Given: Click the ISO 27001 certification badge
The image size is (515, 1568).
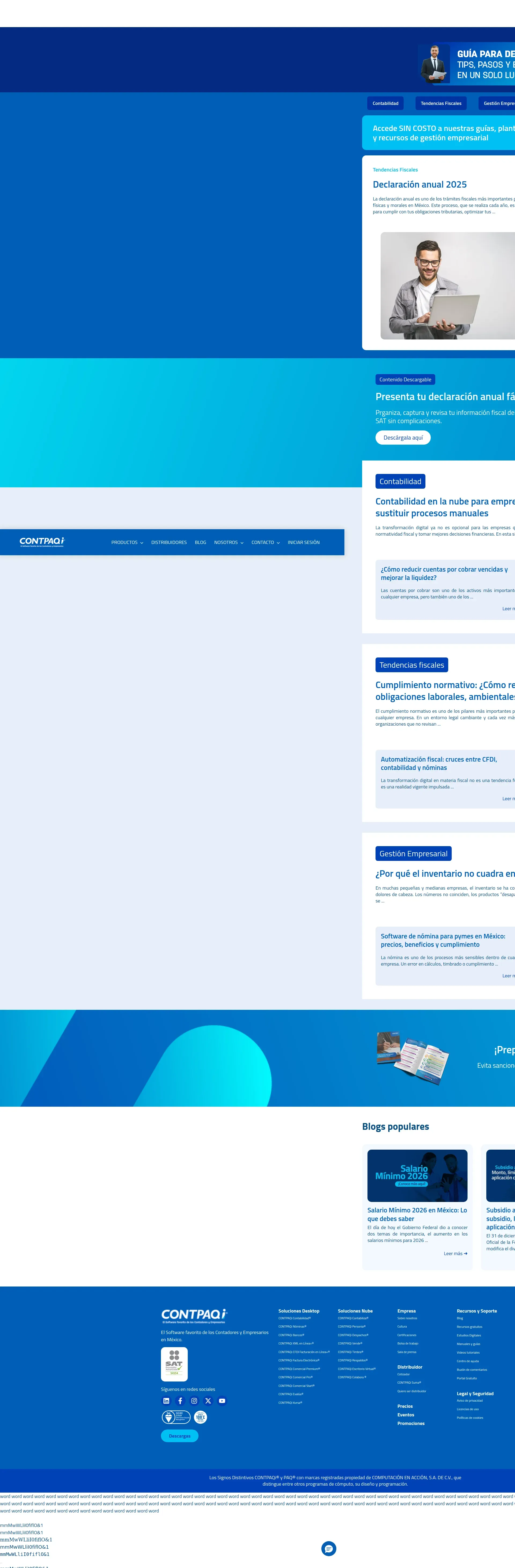Looking at the screenshot, I should coord(176,1417).
